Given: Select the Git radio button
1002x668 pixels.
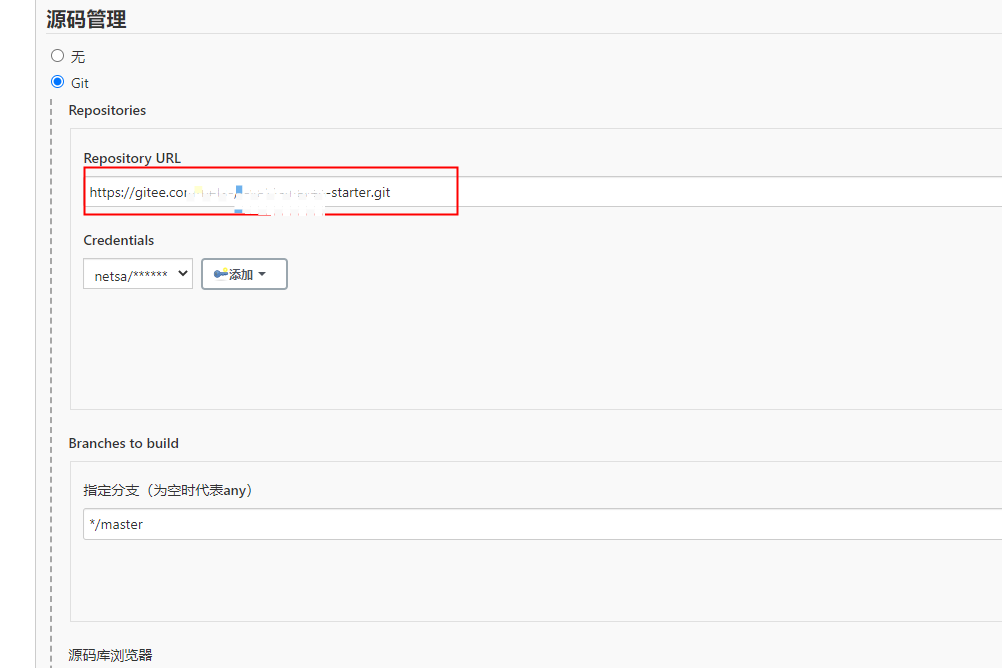Looking at the screenshot, I should [57, 82].
